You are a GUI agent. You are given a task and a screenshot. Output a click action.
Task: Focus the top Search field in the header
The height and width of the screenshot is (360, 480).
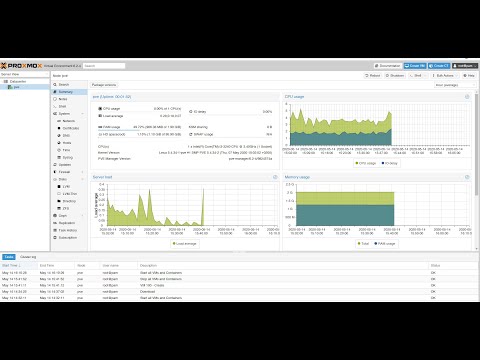pos(104,66)
